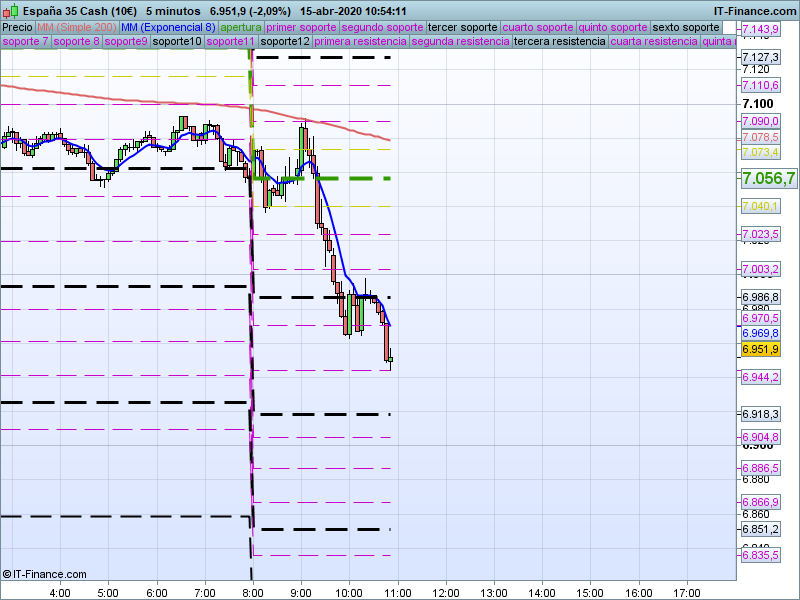Click the tercer soporte label
The width and height of the screenshot is (800, 600).
(461, 27)
